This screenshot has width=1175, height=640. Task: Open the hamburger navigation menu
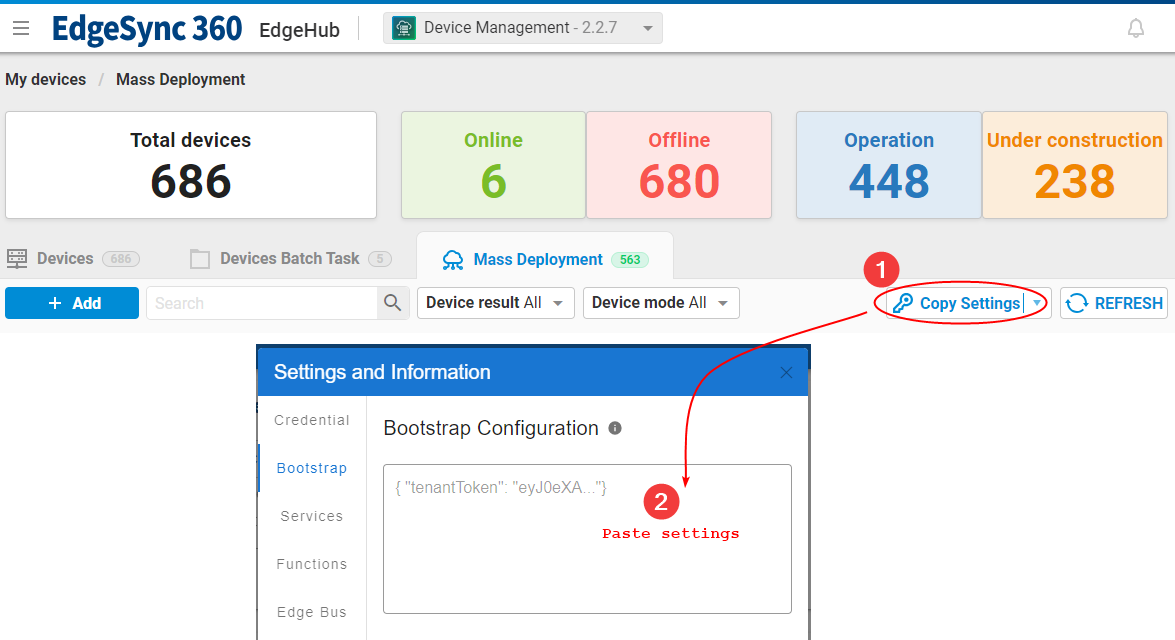(x=21, y=27)
